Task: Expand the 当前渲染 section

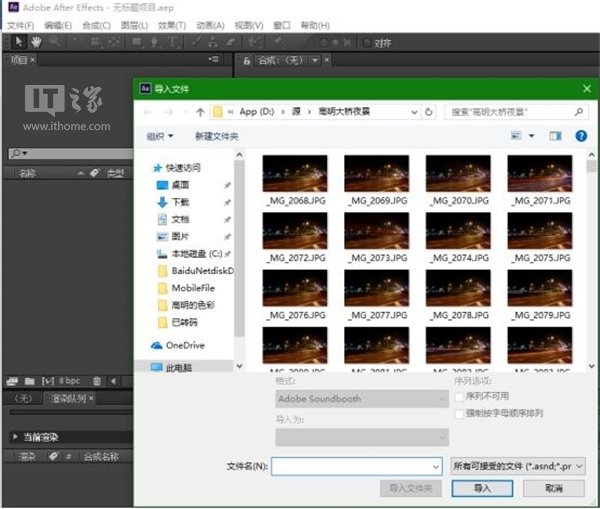Action: pos(15,437)
